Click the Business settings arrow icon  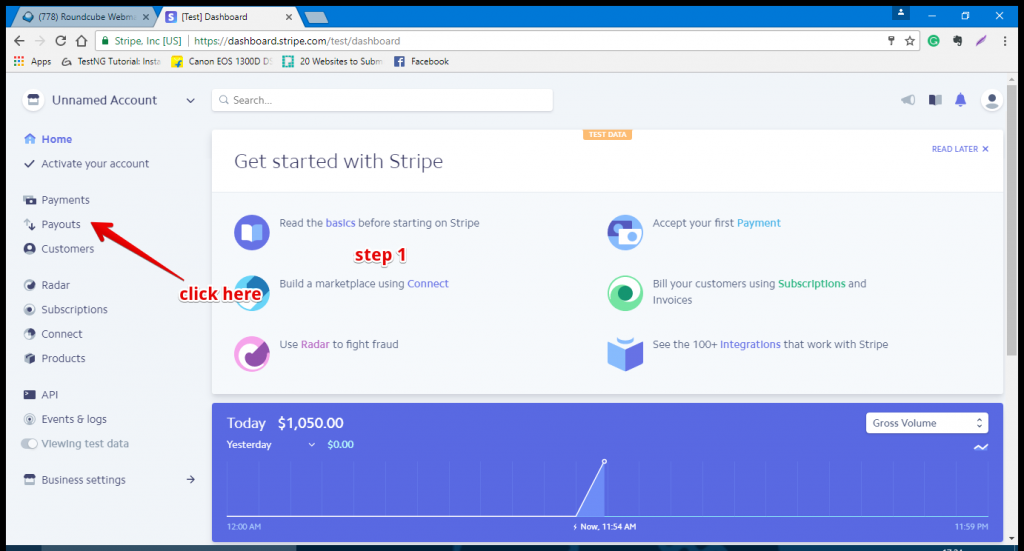191,479
